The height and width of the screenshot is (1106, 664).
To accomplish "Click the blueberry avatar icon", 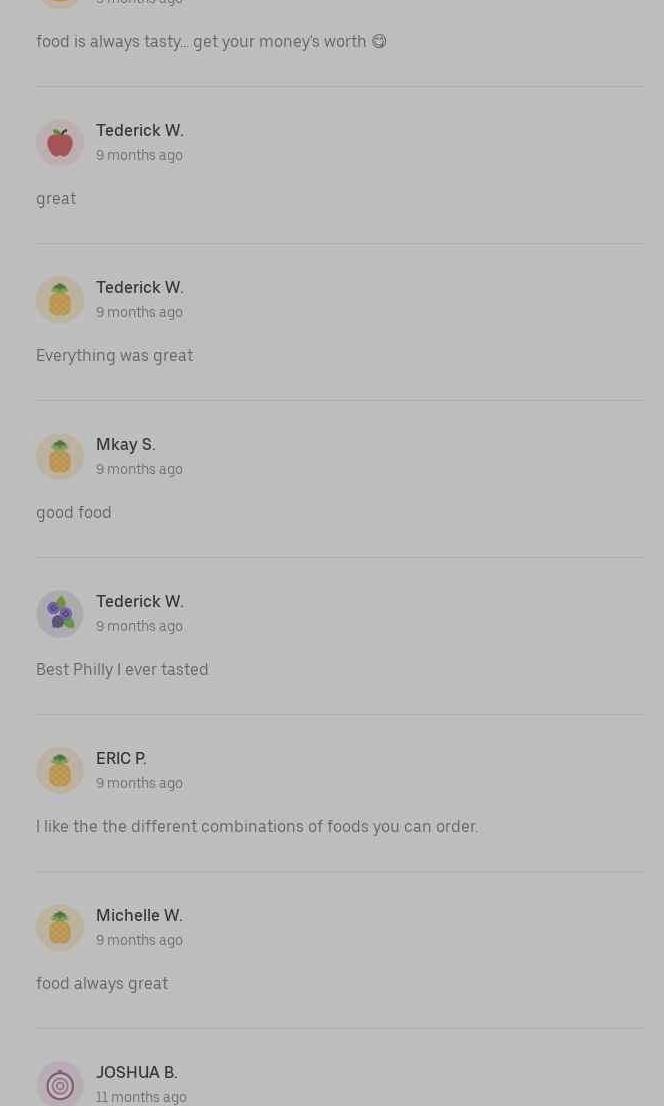I will [x=60, y=614].
